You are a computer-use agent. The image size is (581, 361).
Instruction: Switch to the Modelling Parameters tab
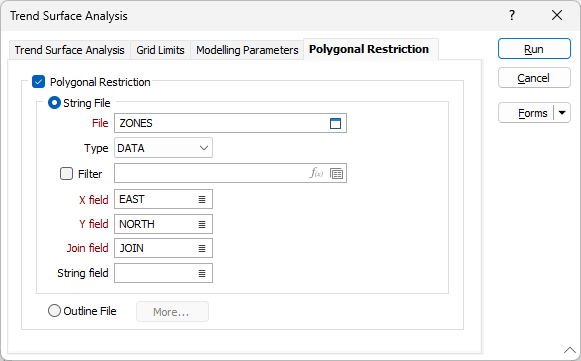(x=247, y=50)
